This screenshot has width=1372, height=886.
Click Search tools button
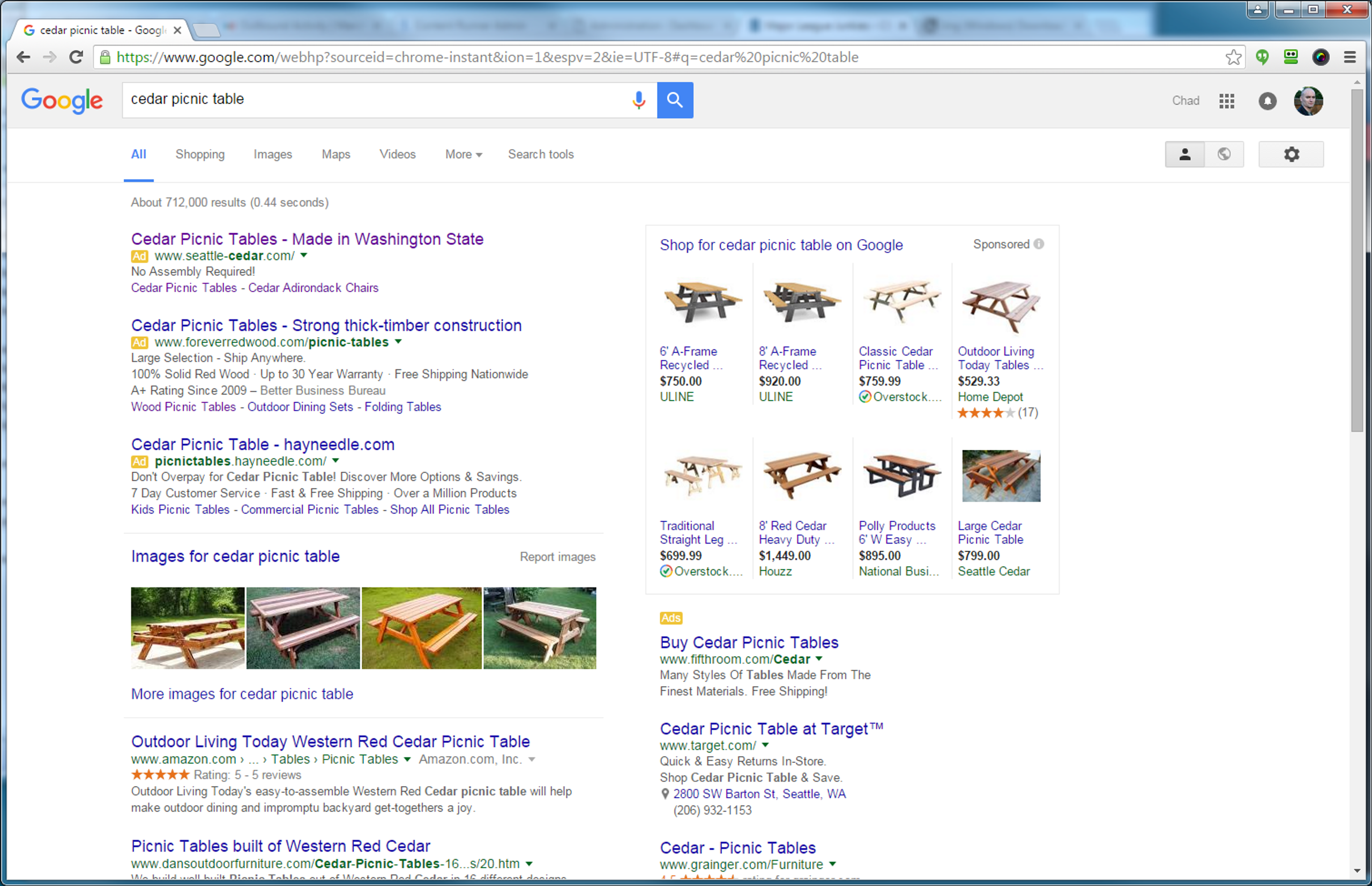point(540,154)
